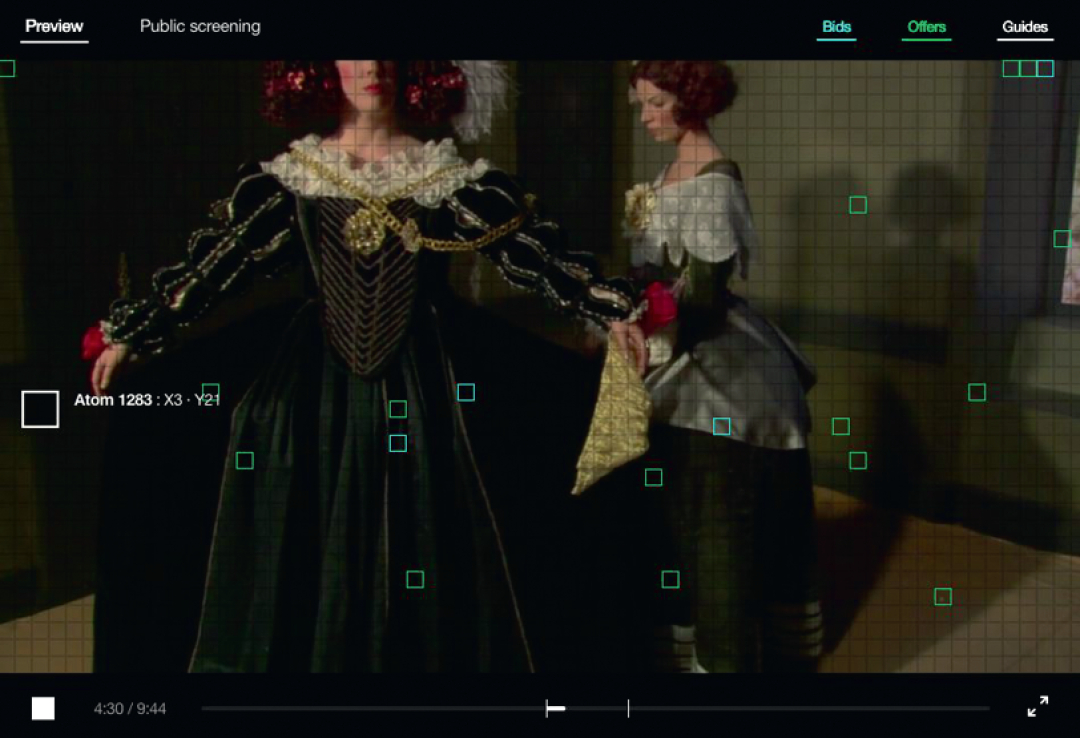The height and width of the screenshot is (738, 1080).
Task: Select the green square by the right-edge window
Action: pyautogui.click(x=1061, y=239)
